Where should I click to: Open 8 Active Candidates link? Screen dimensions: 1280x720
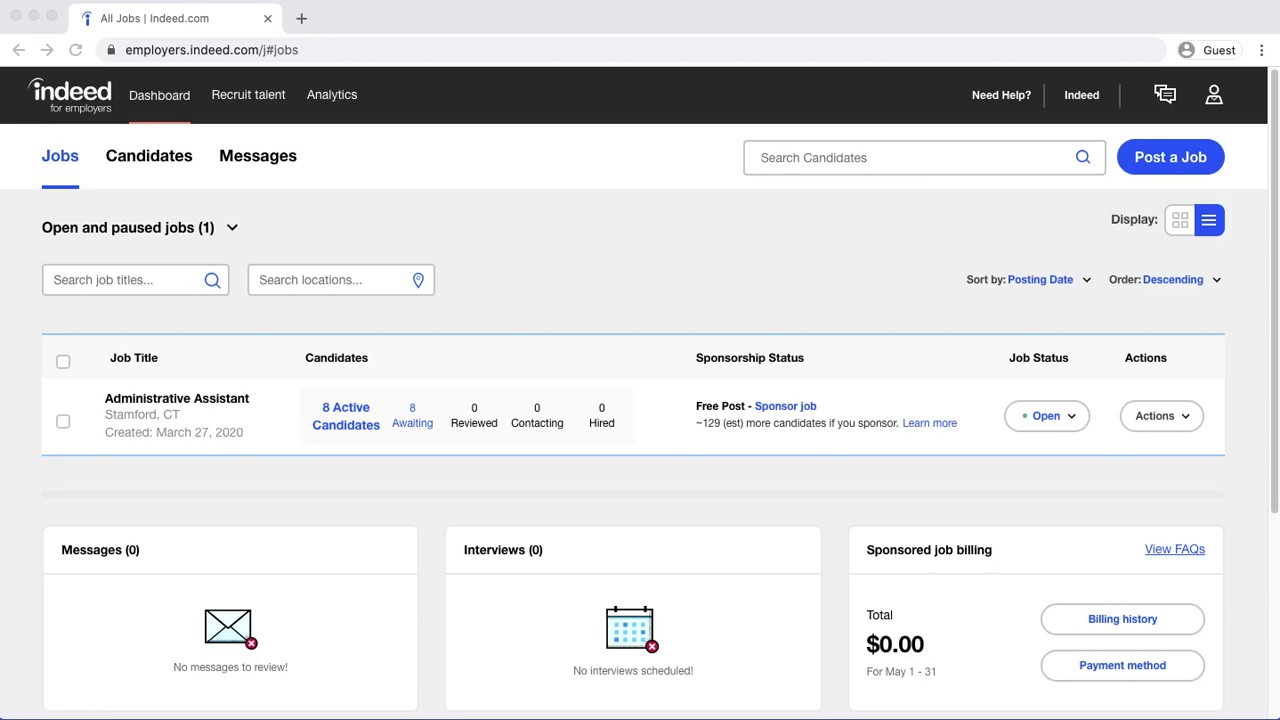click(346, 416)
